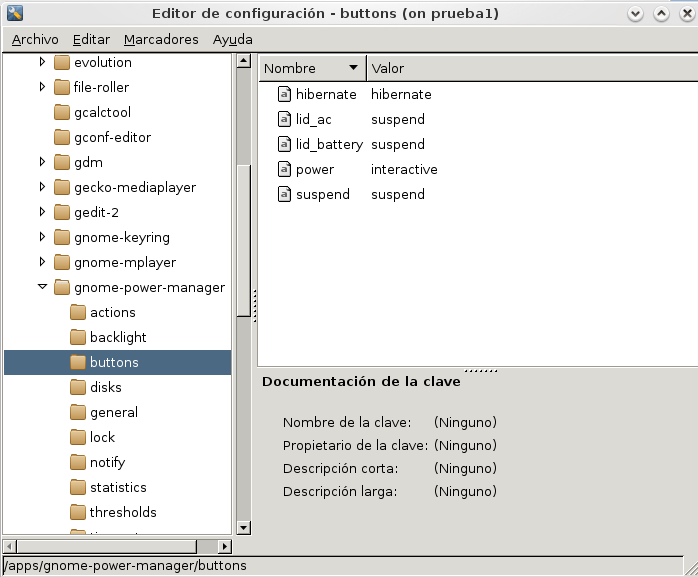The height and width of the screenshot is (577, 698).
Task: Click the backlight folder icon
Action: [x=78, y=337]
